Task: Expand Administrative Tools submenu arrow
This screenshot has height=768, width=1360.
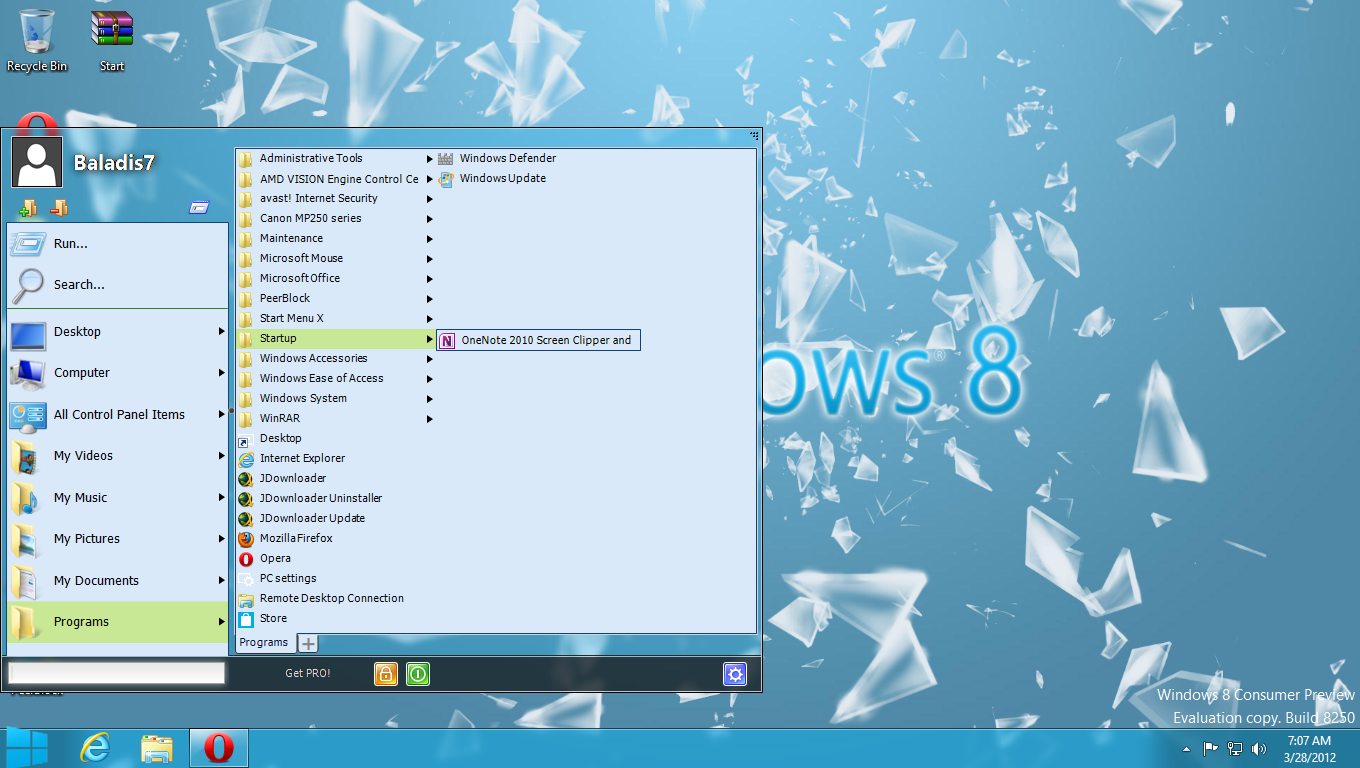Action: 430,159
